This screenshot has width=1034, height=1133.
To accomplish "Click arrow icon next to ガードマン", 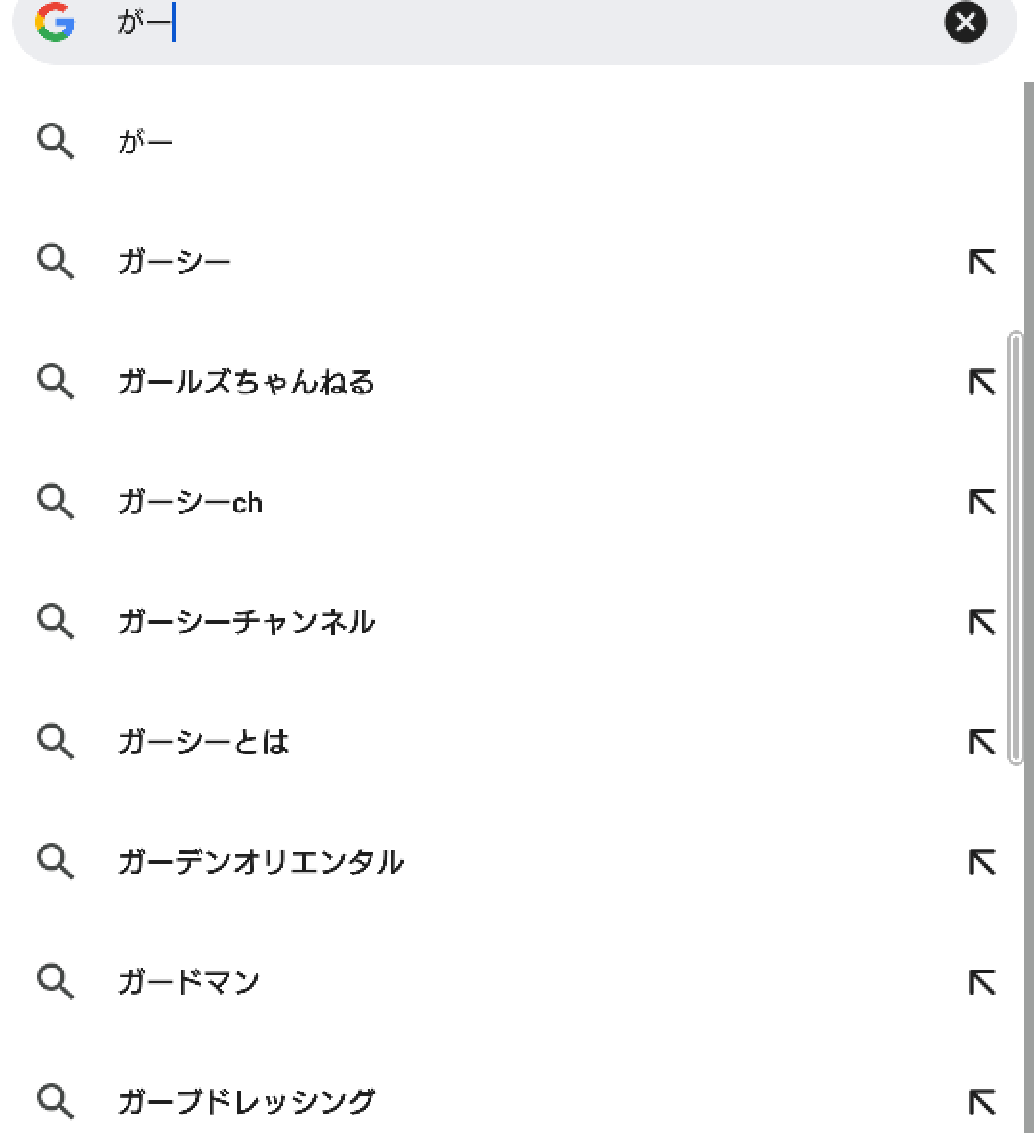I will 982,981.
